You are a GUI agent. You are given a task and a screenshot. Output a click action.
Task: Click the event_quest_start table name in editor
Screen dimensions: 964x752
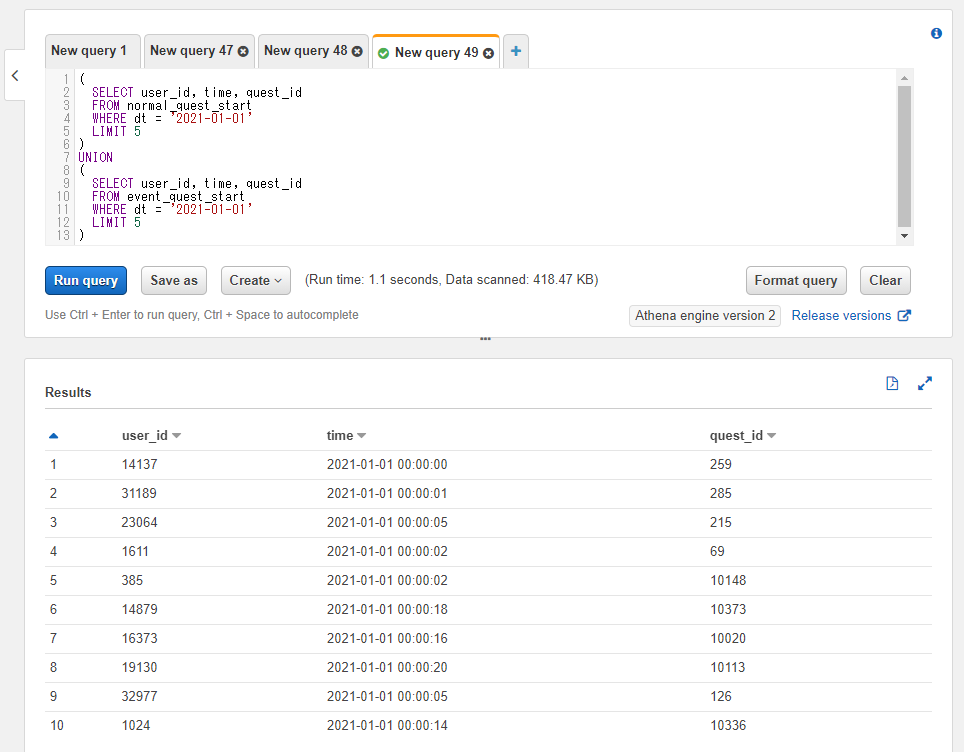[185, 197]
